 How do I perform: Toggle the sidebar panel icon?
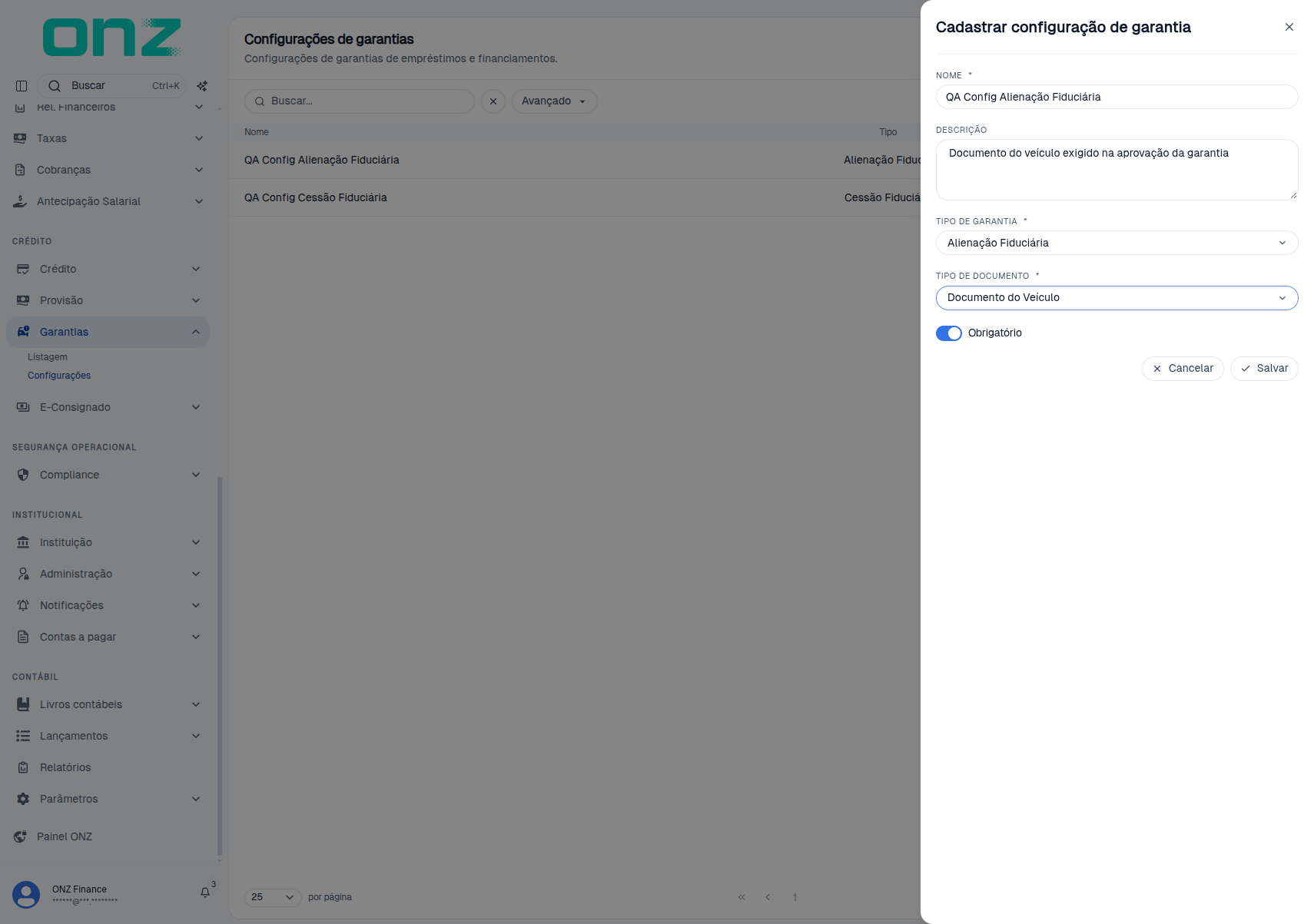pos(22,86)
